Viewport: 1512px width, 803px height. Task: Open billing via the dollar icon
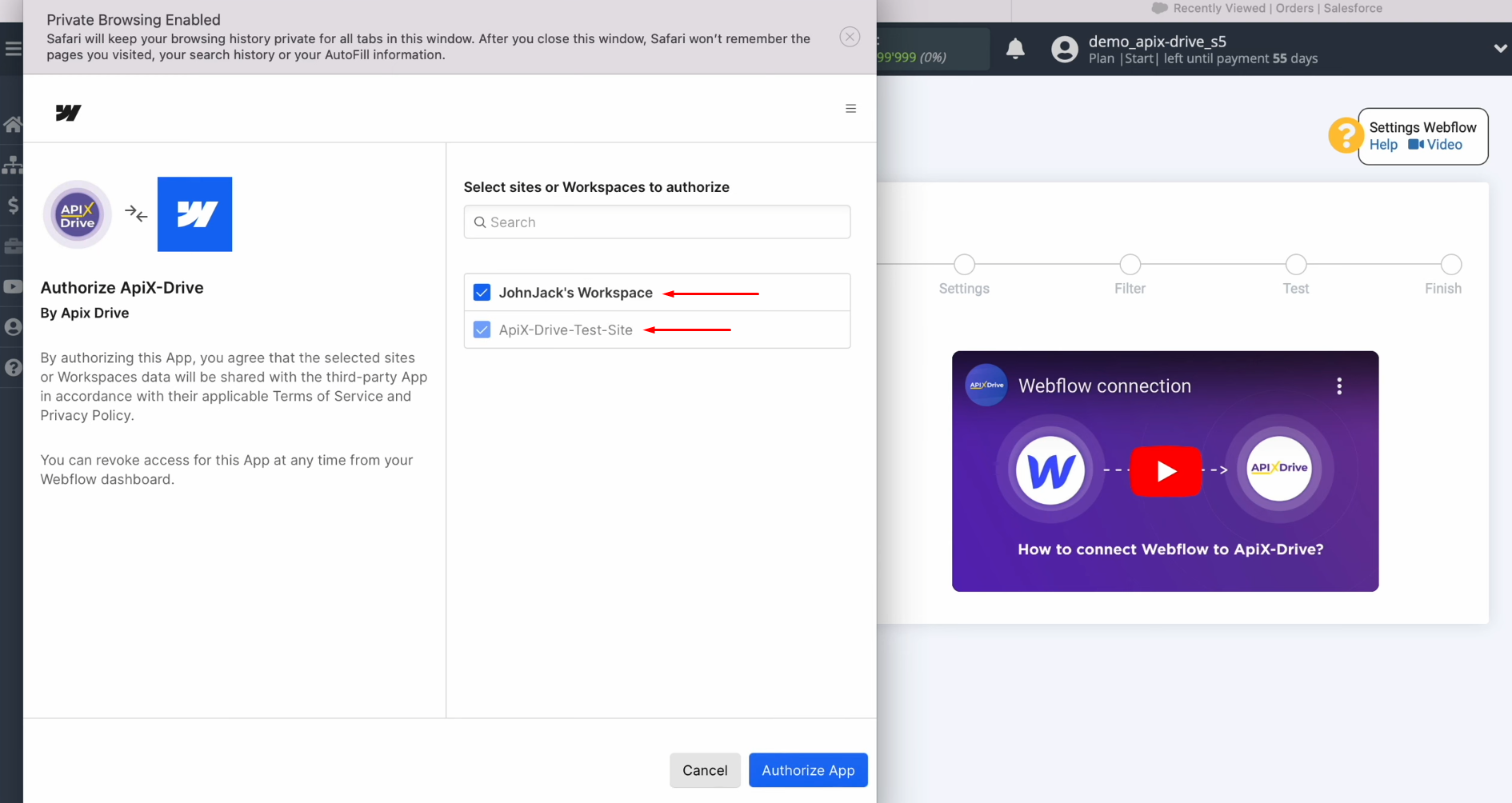point(13,206)
